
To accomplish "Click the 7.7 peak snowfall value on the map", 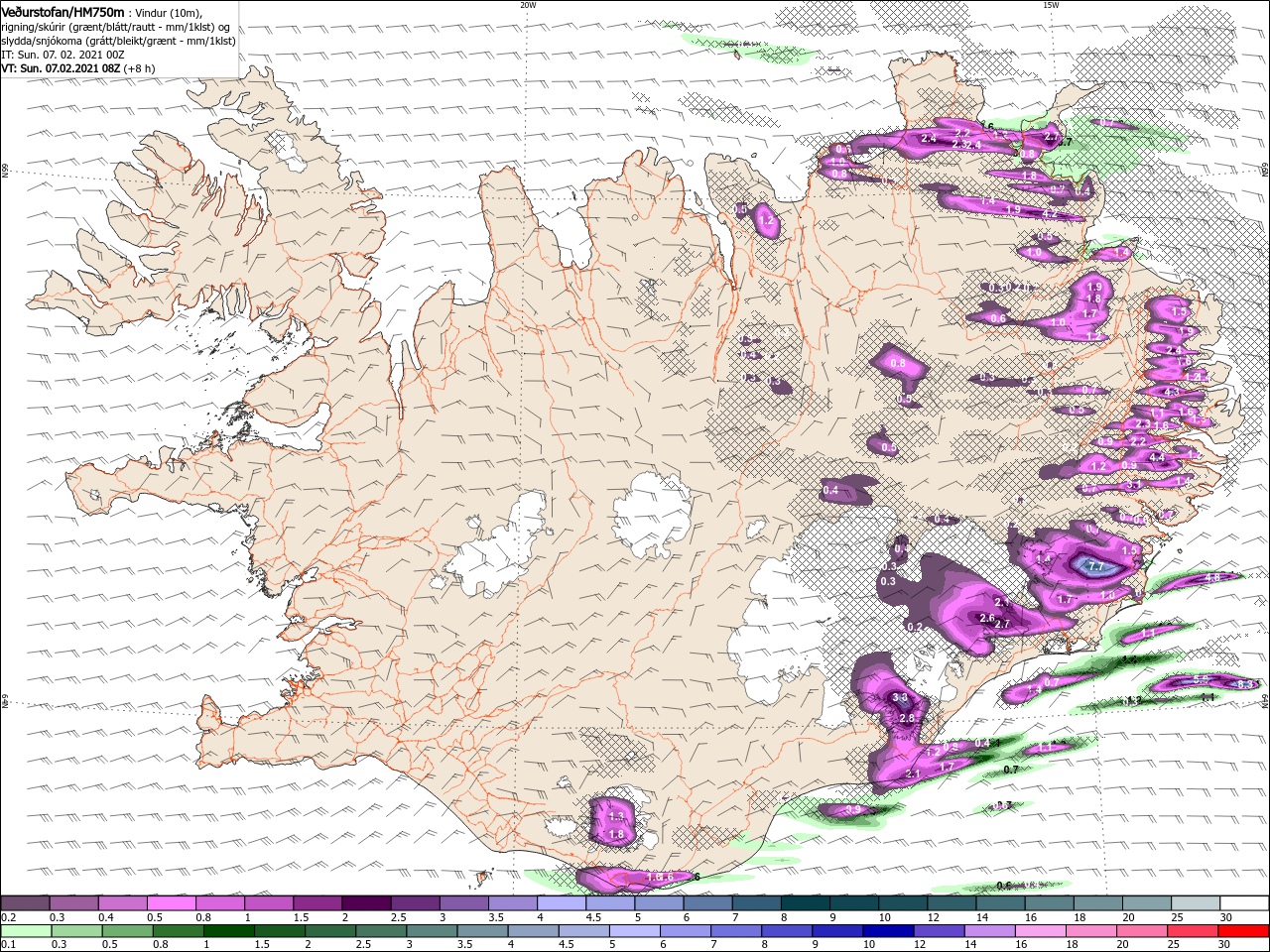I will [x=1096, y=566].
